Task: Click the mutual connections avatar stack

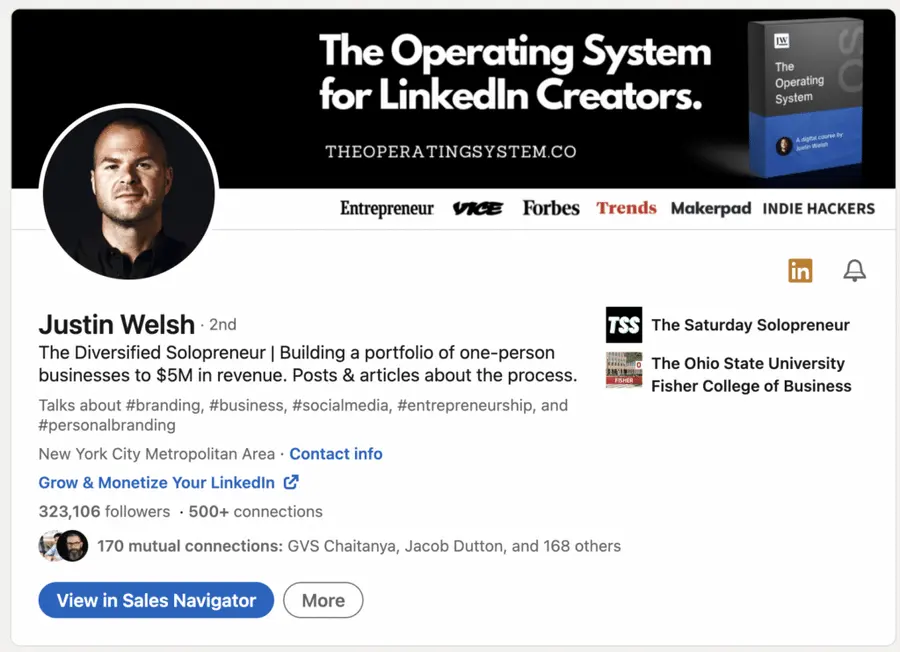Action: (x=62, y=546)
